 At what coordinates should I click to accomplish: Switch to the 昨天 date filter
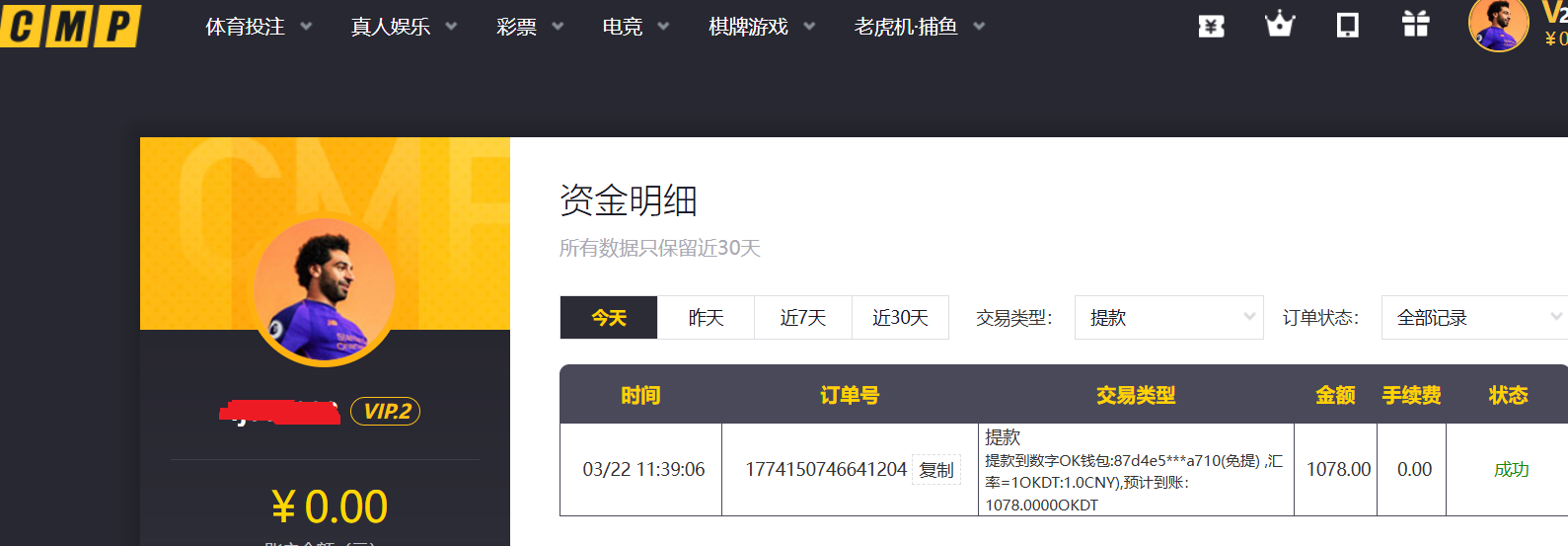click(x=706, y=318)
